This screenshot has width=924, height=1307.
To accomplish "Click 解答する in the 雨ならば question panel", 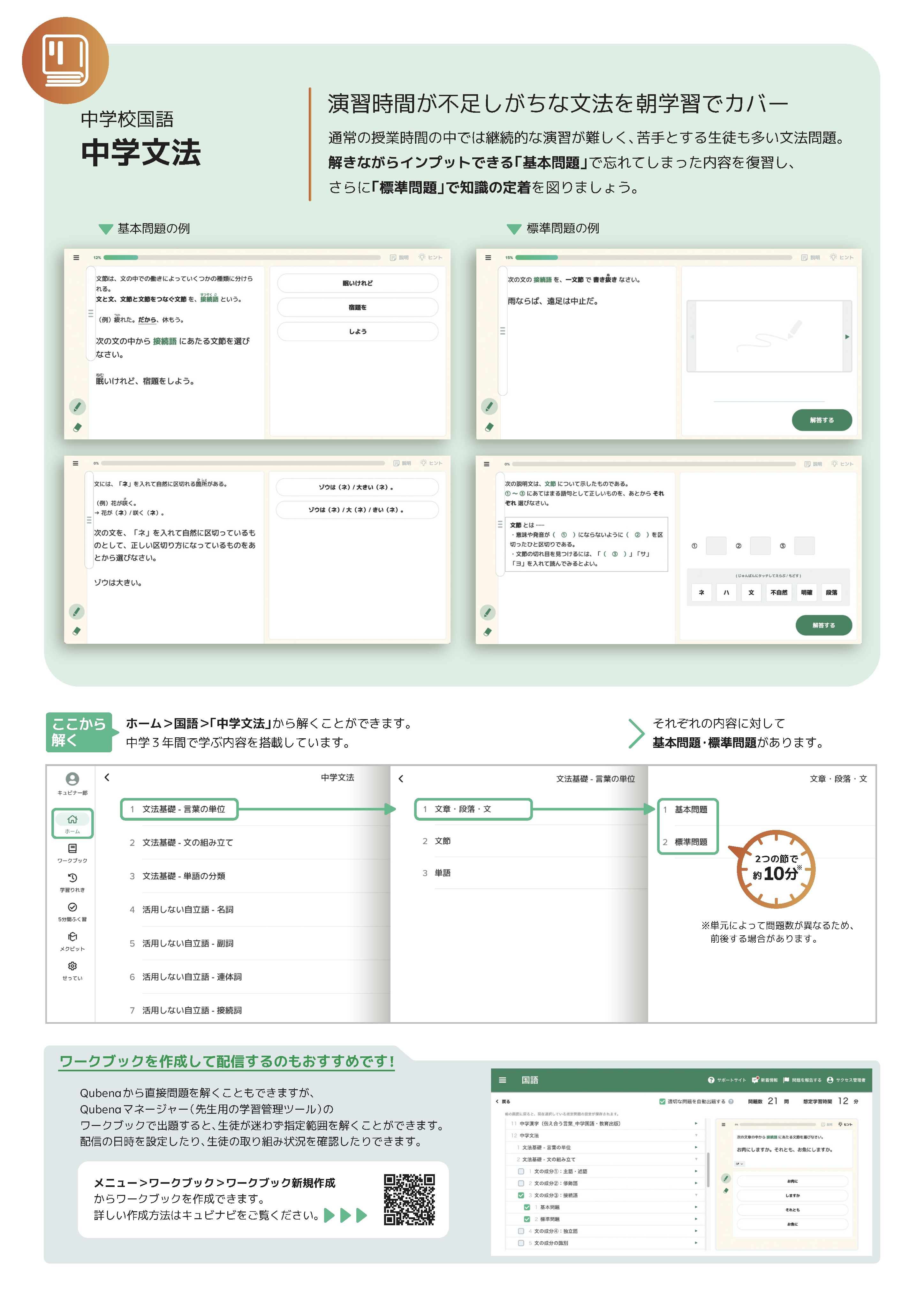I will (822, 420).
